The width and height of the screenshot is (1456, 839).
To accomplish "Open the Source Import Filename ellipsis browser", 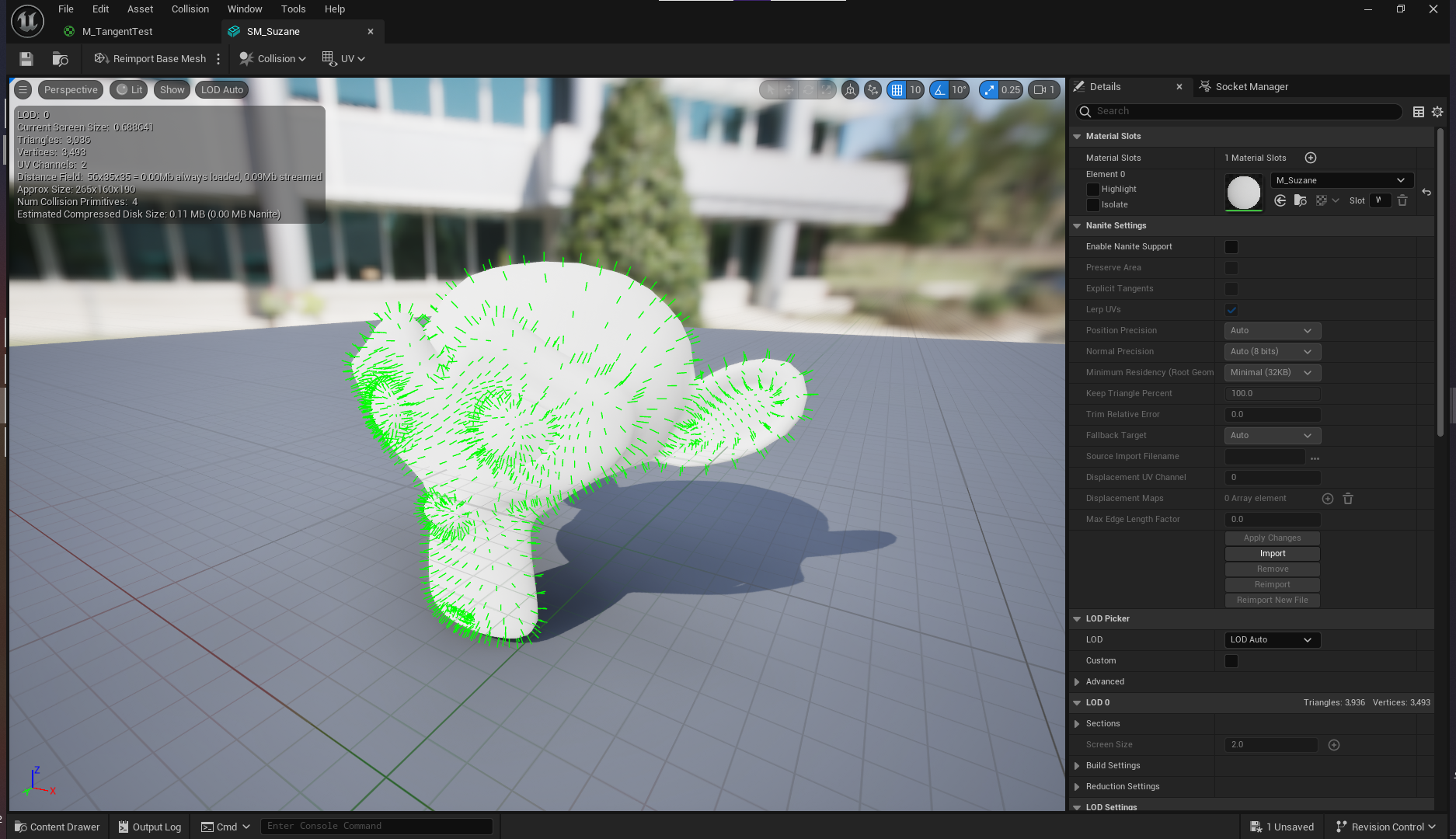I will [1315, 458].
